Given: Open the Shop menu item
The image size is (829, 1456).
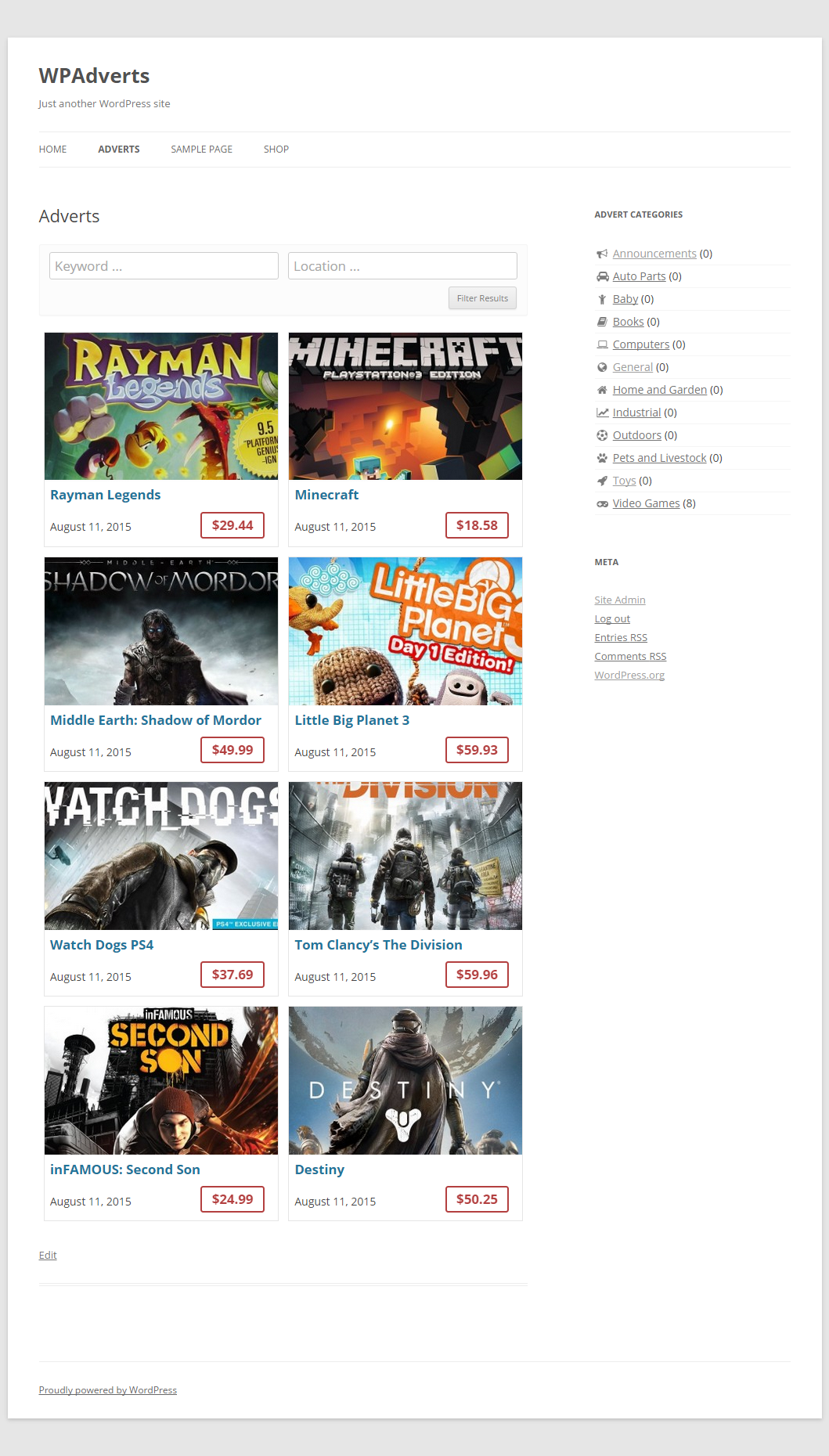Looking at the screenshot, I should 276,150.
